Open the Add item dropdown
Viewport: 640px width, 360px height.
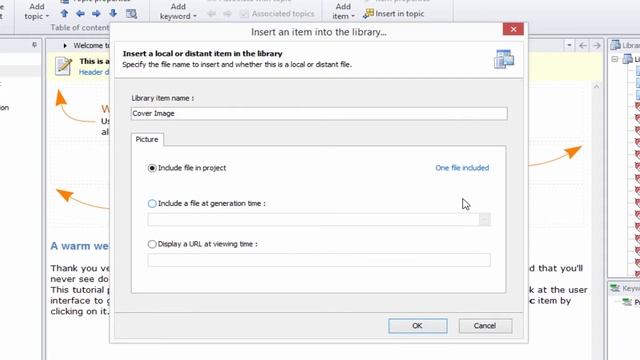pos(343,11)
